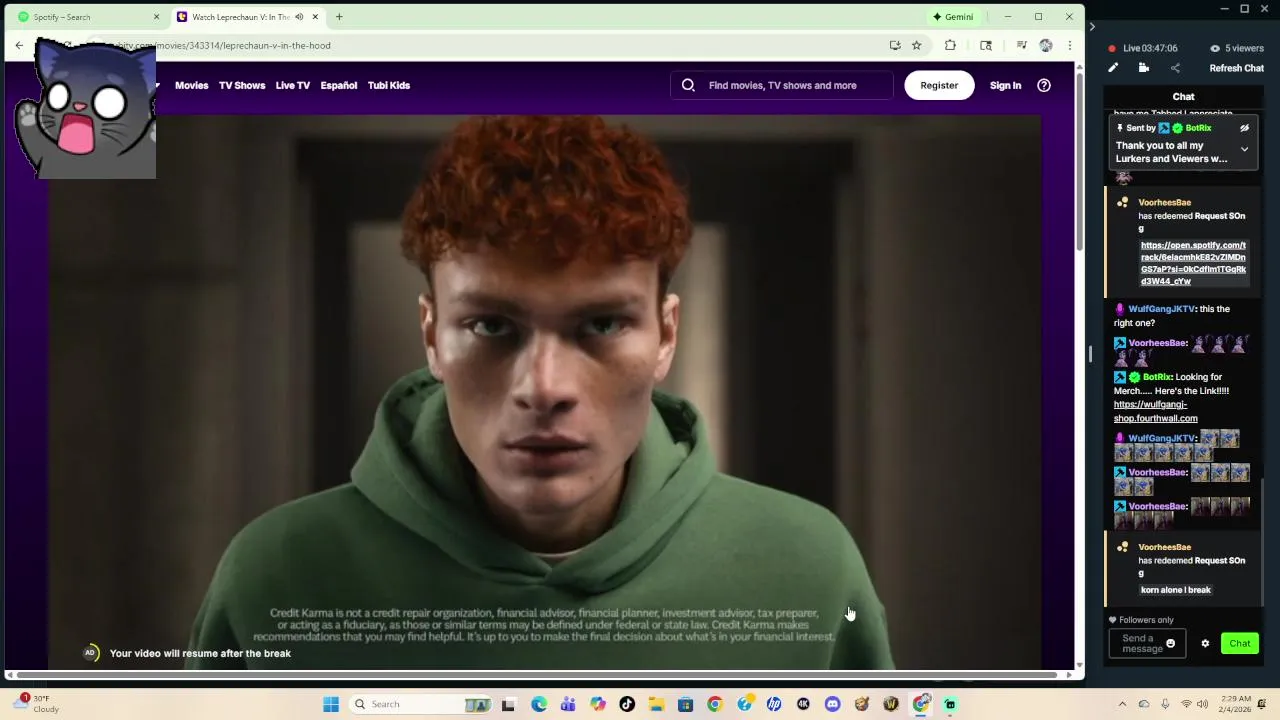
Task: Open the Español section on Tubi
Action: pyautogui.click(x=339, y=85)
